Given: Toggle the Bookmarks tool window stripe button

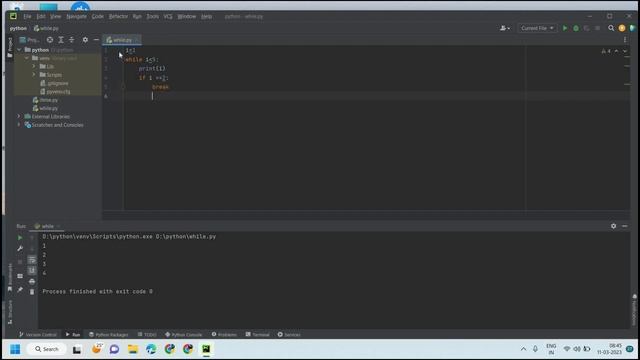Looking at the screenshot, I should tap(10, 278).
